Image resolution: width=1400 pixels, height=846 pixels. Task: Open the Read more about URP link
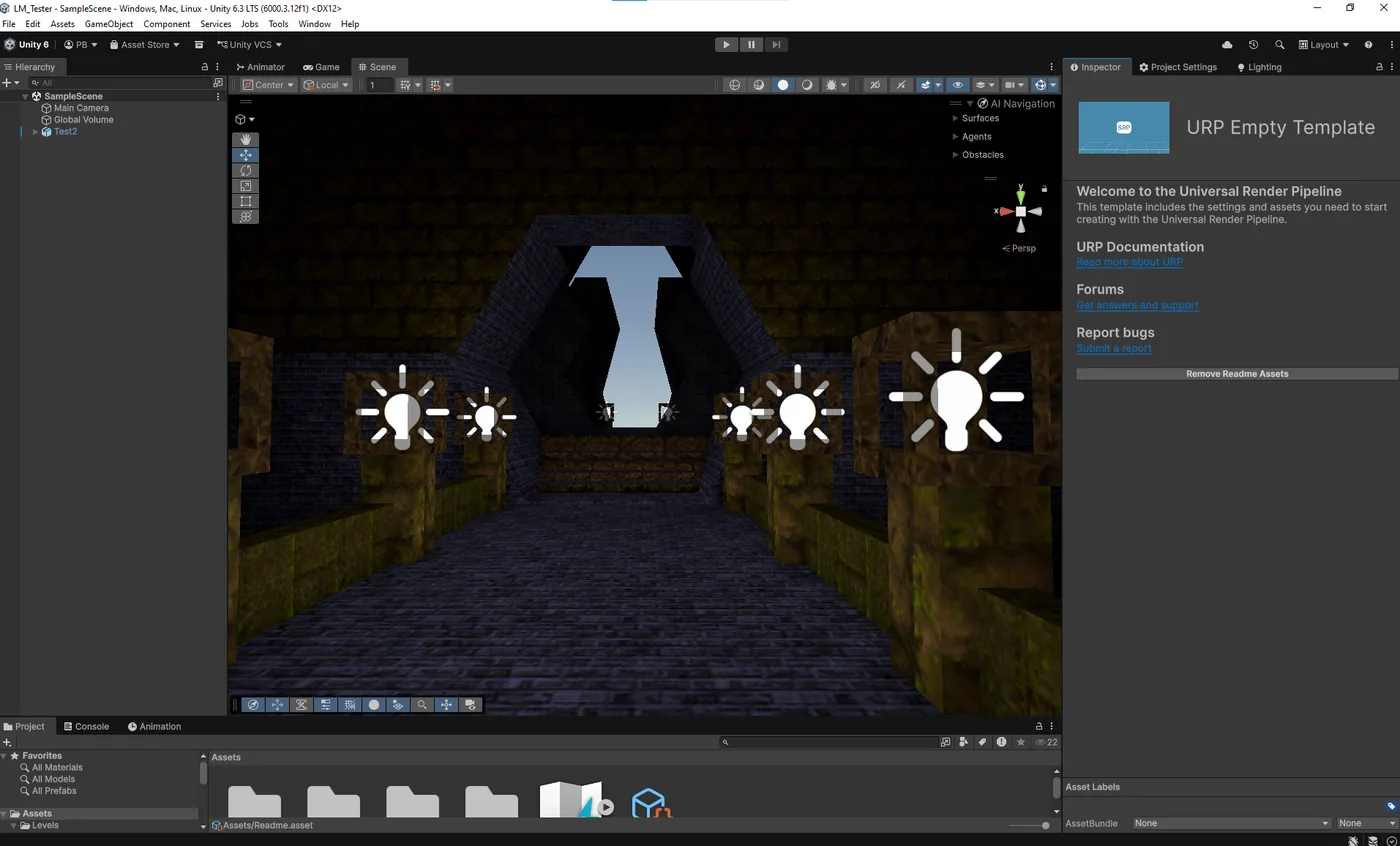pos(1129,262)
